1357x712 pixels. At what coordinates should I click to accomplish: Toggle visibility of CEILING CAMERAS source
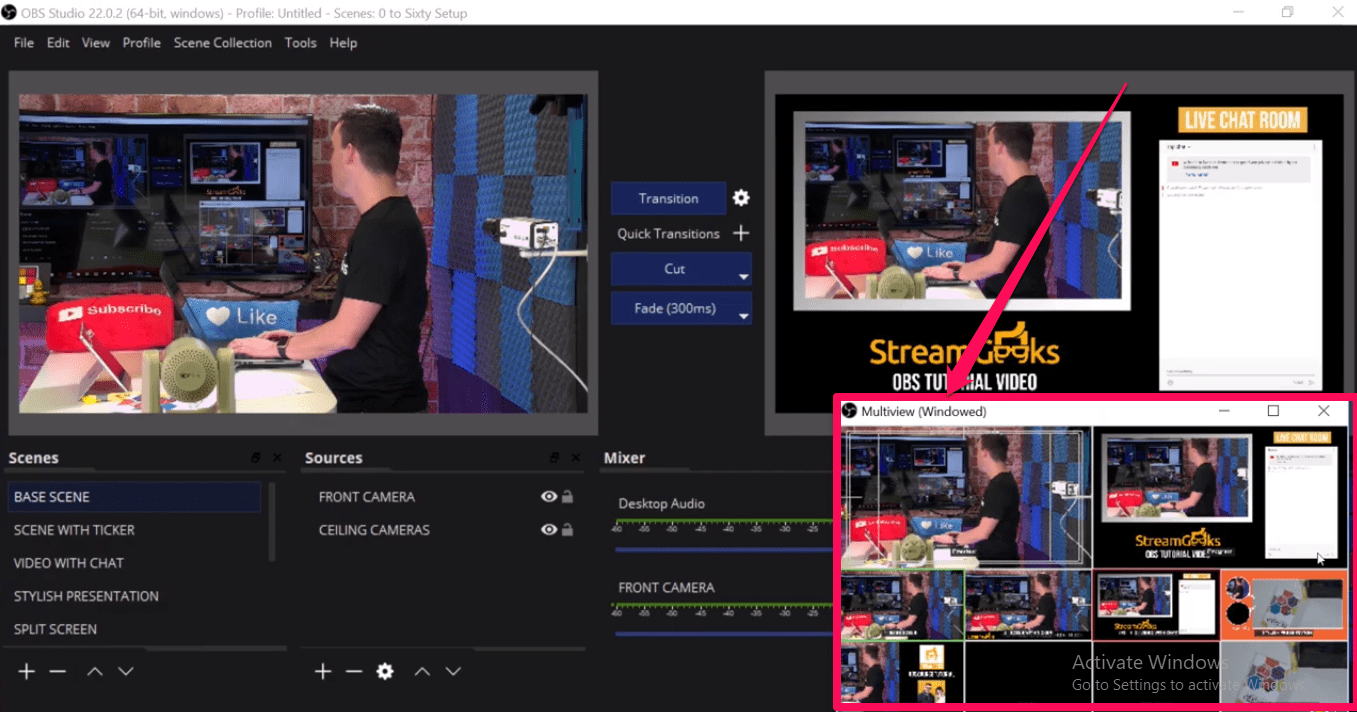tap(548, 529)
